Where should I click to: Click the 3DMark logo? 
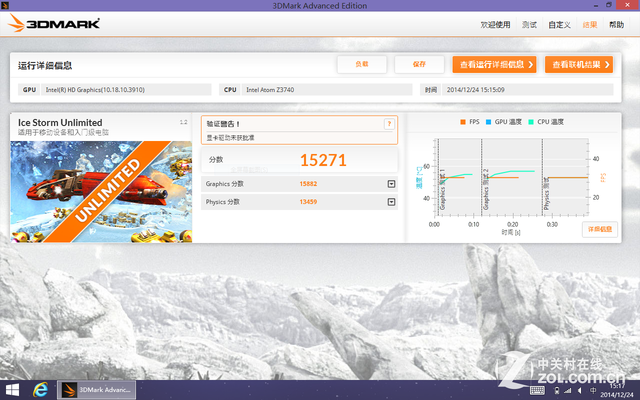click(x=54, y=23)
